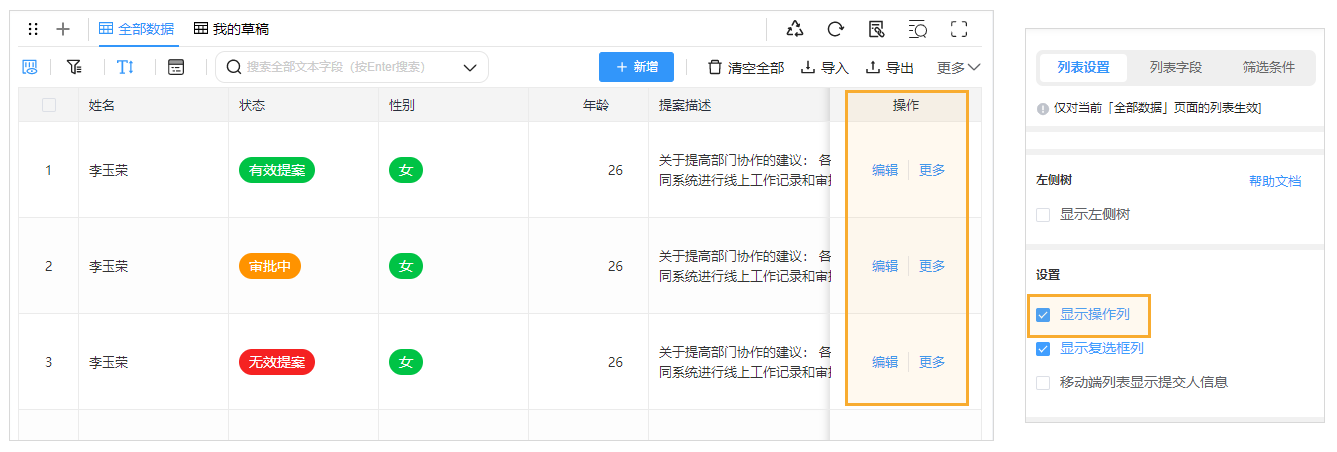Open the recycle bin icon in the top toolbar
The image size is (1337, 452).
click(x=795, y=29)
